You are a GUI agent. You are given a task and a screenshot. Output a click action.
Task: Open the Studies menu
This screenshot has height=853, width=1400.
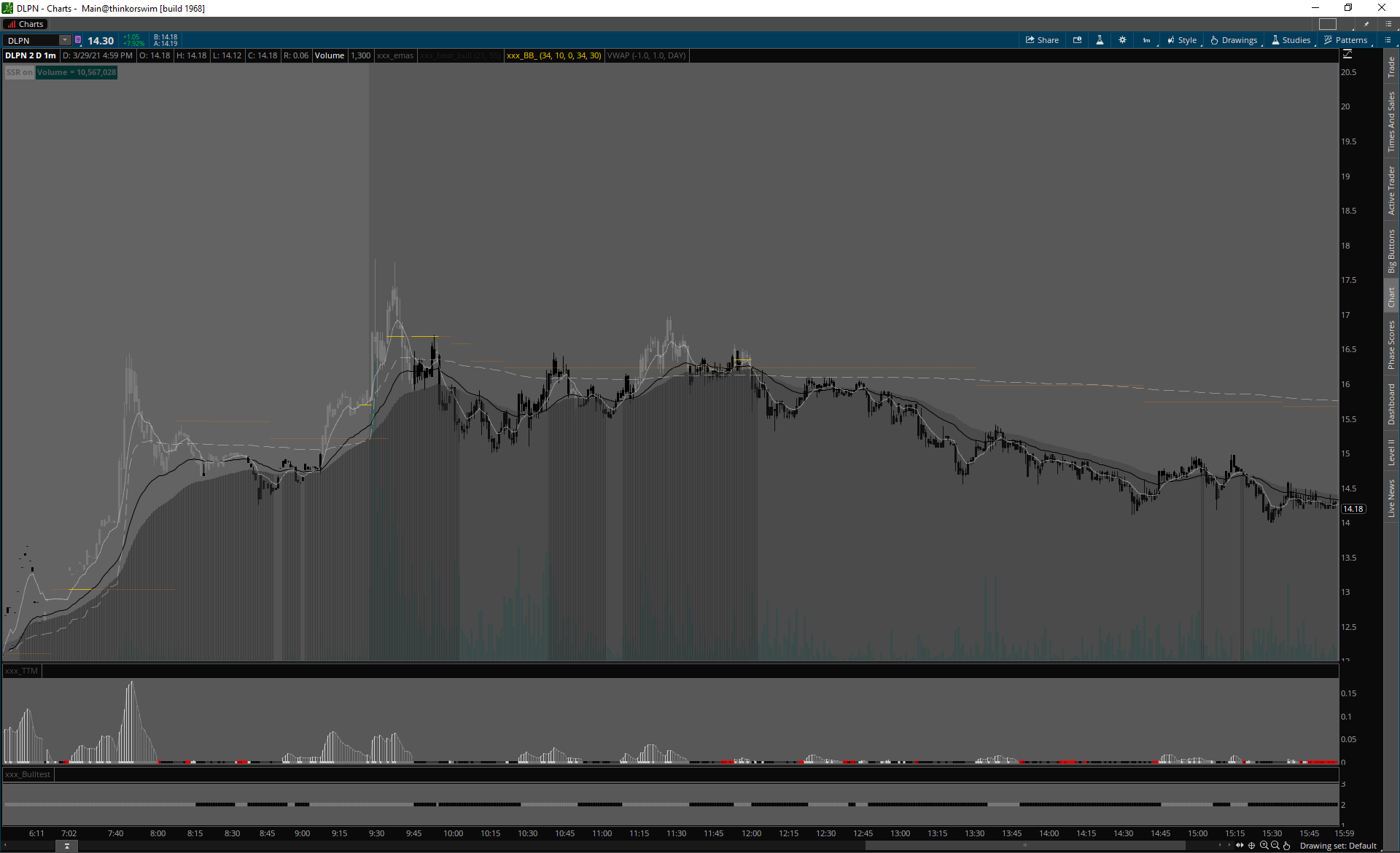click(1291, 40)
